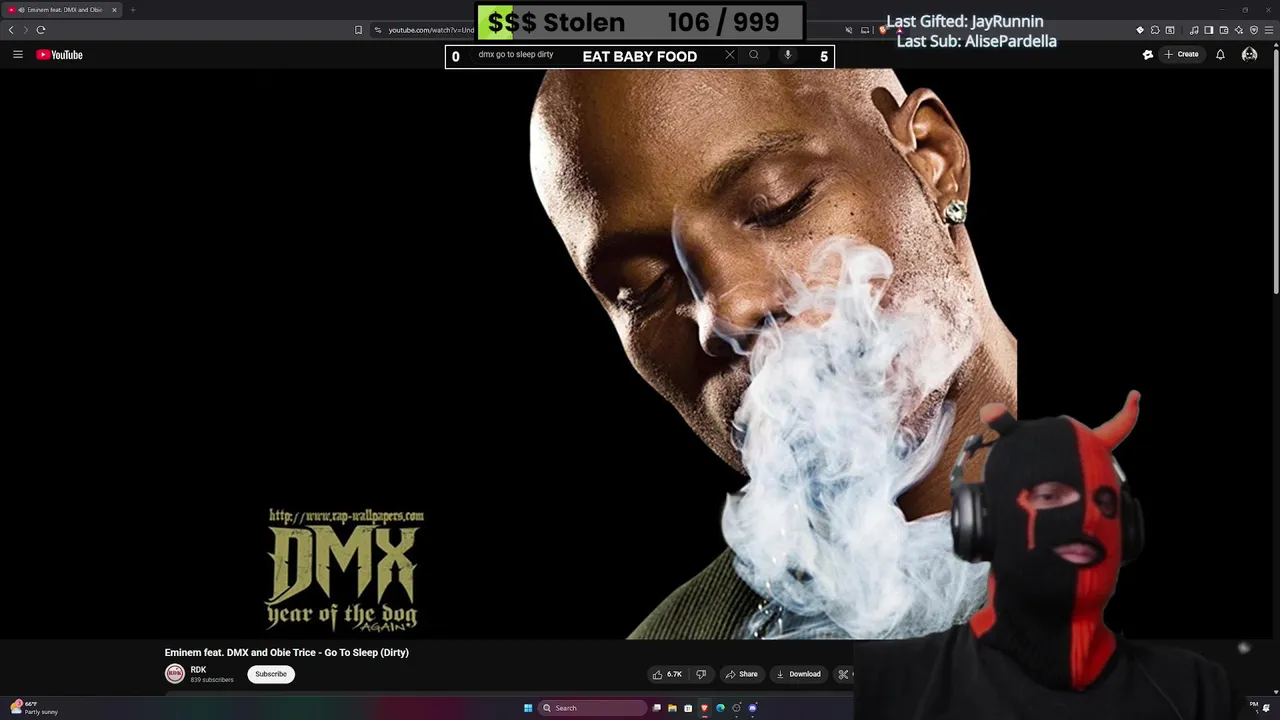This screenshot has height=720, width=1280.
Task: Bookmark this page with bookmark icon
Action: click(358, 30)
